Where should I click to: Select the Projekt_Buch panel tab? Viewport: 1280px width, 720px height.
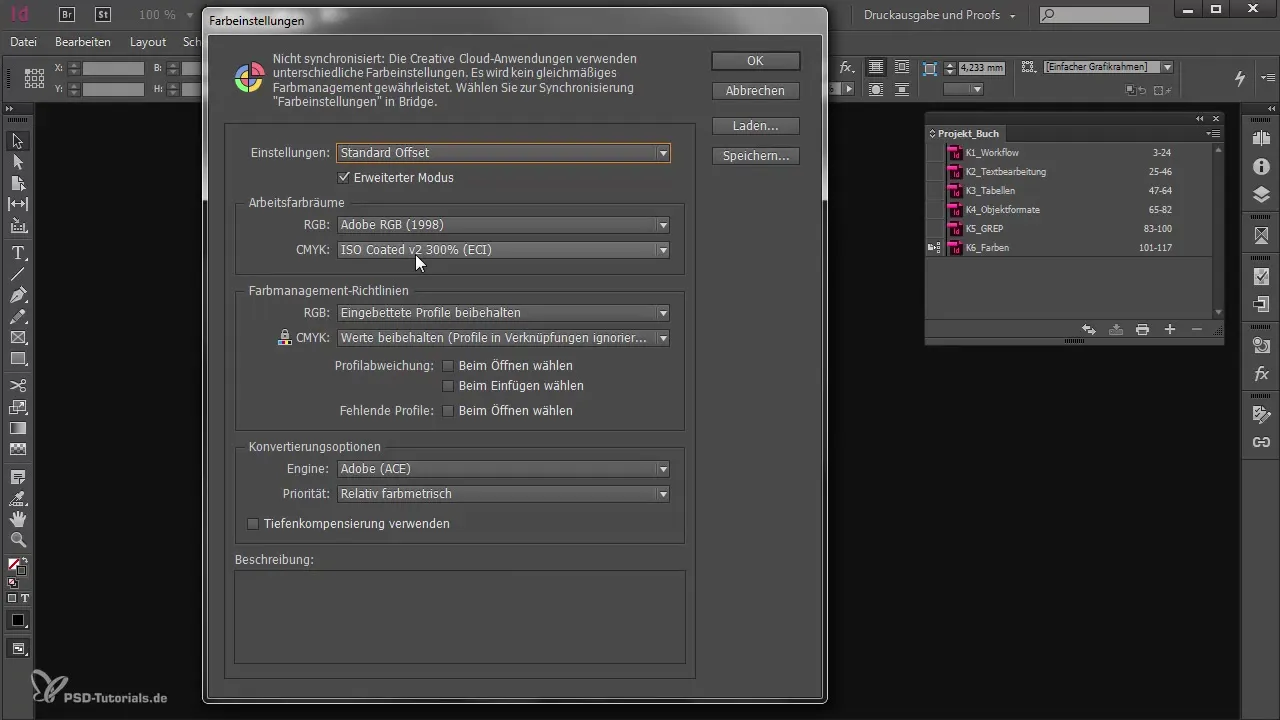coord(967,133)
